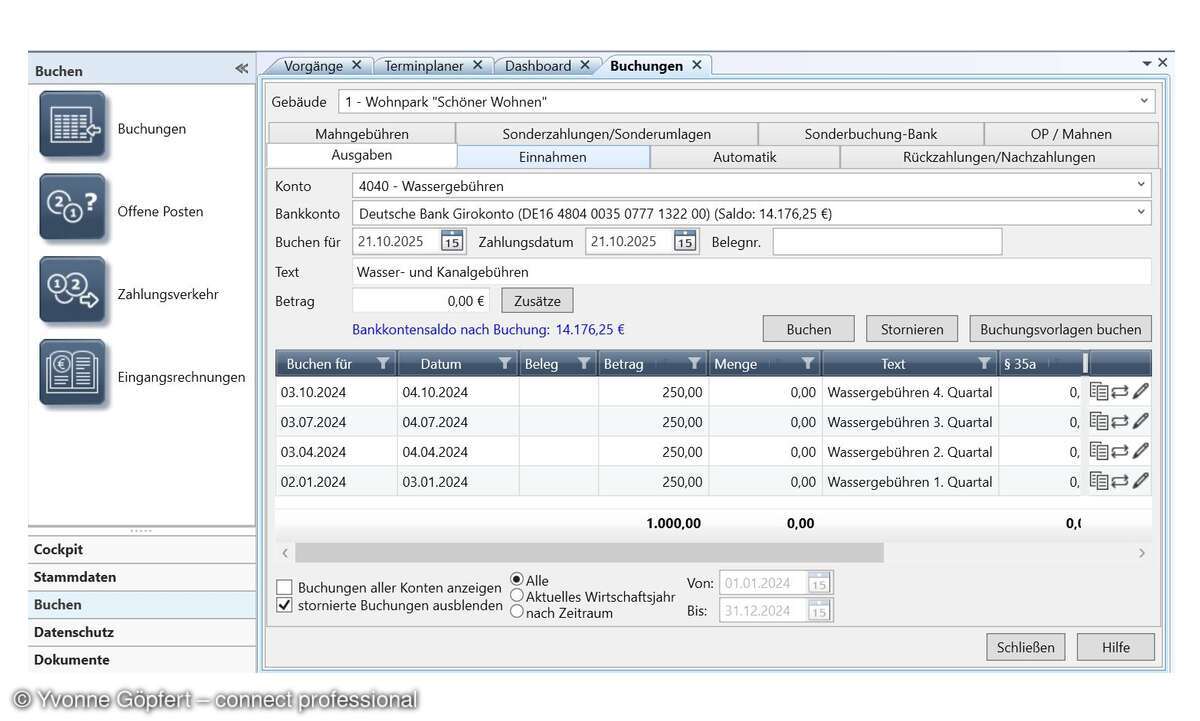Open Eingangsrechnungen sidebar icon
This screenshot has width=1200, height=721.
[x=72, y=373]
